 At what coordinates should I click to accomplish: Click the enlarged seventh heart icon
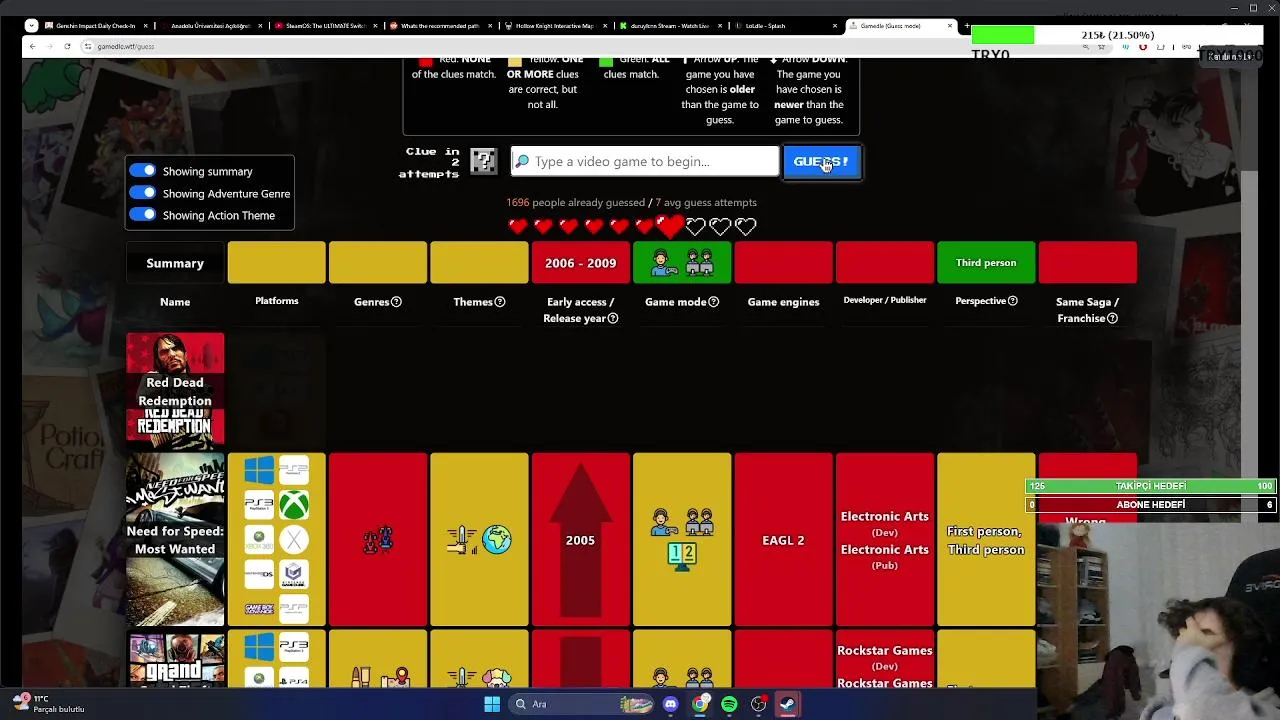(670, 226)
